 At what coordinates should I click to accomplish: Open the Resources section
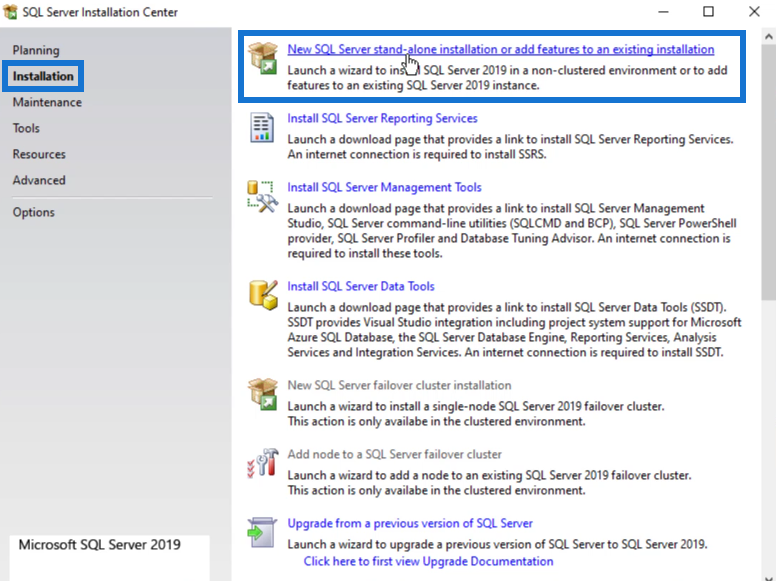click(x=39, y=154)
